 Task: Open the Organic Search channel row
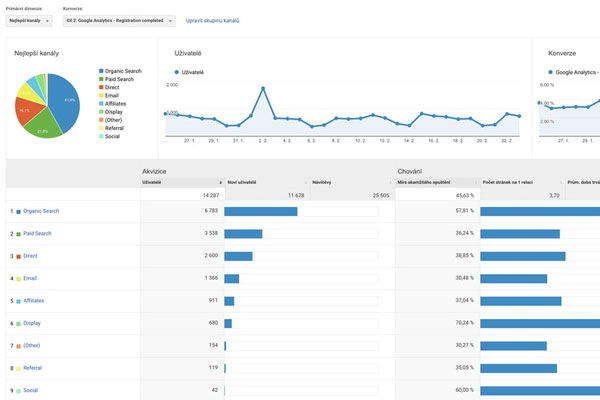(x=43, y=211)
